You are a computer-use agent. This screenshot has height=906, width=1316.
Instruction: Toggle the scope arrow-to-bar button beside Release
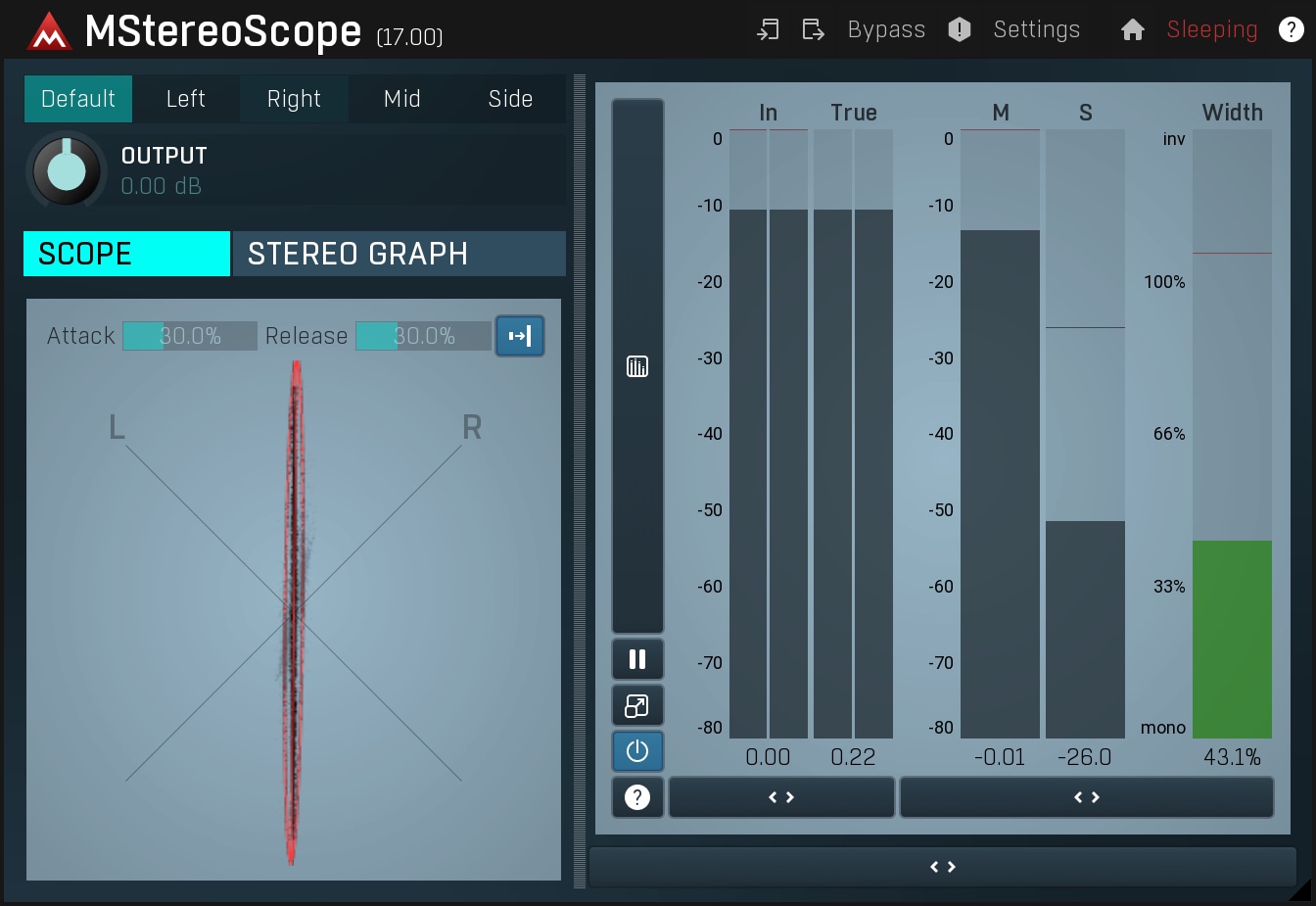click(x=520, y=336)
